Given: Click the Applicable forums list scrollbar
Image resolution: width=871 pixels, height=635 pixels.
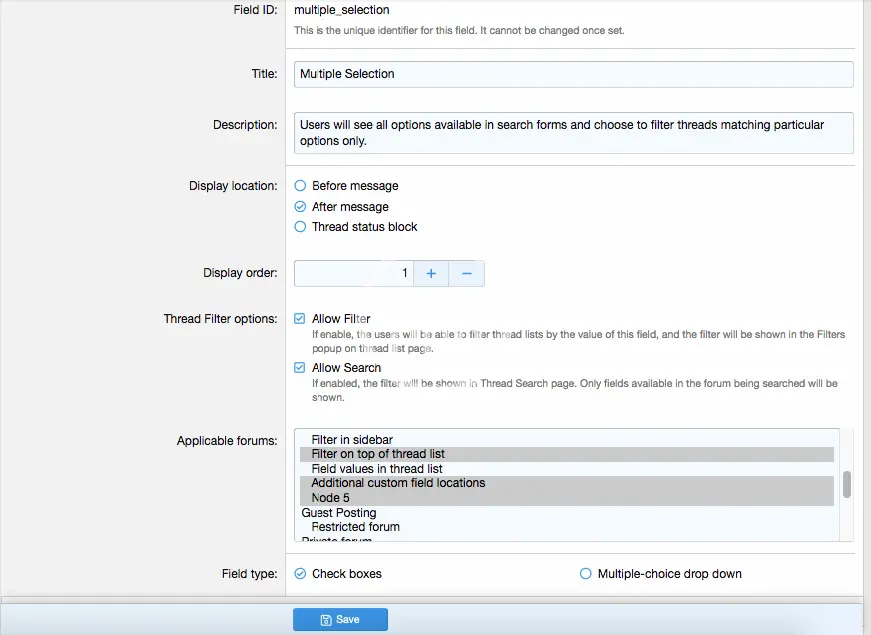Looking at the screenshot, I should [x=847, y=485].
